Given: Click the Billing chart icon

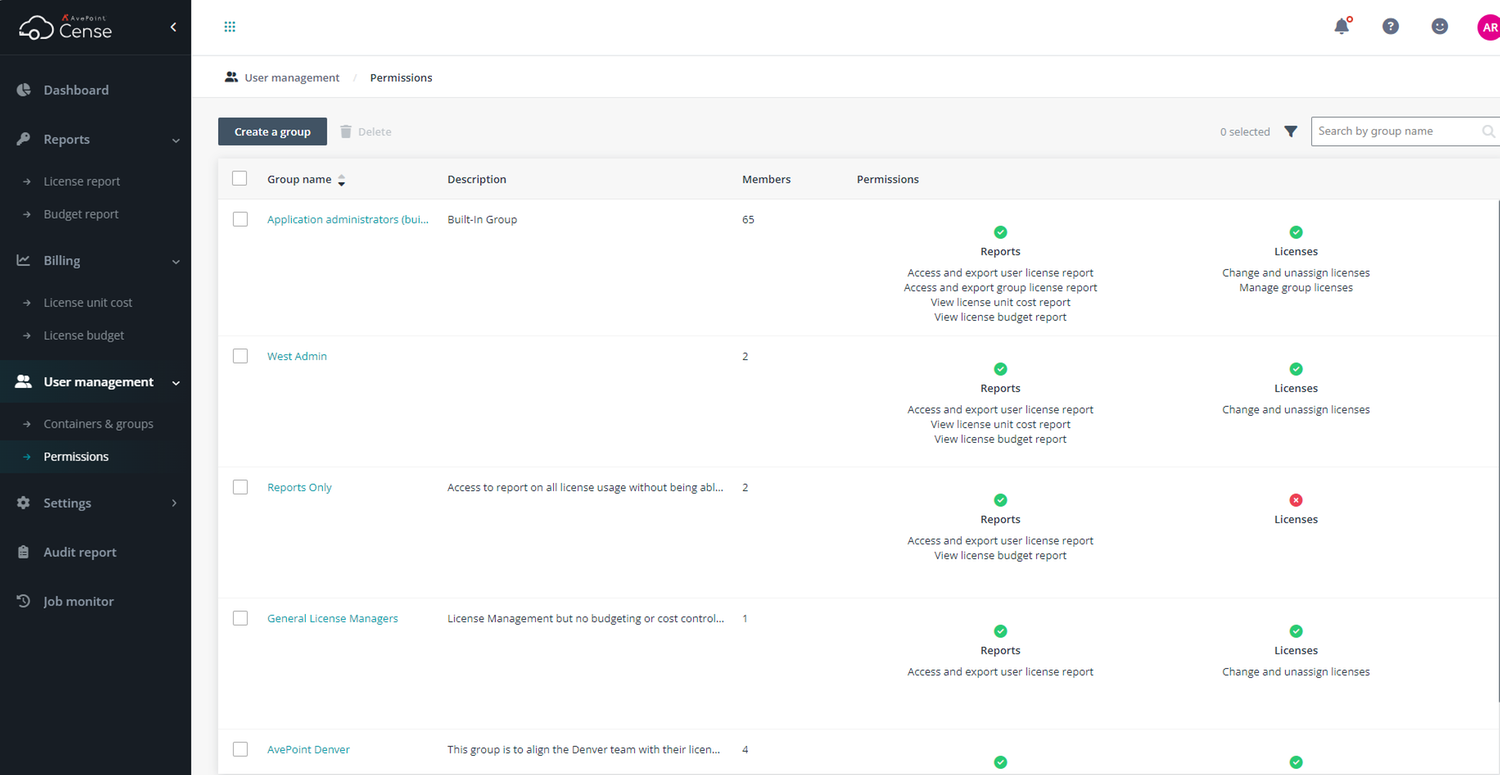Looking at the screenshot, I should tap(24, 260).
